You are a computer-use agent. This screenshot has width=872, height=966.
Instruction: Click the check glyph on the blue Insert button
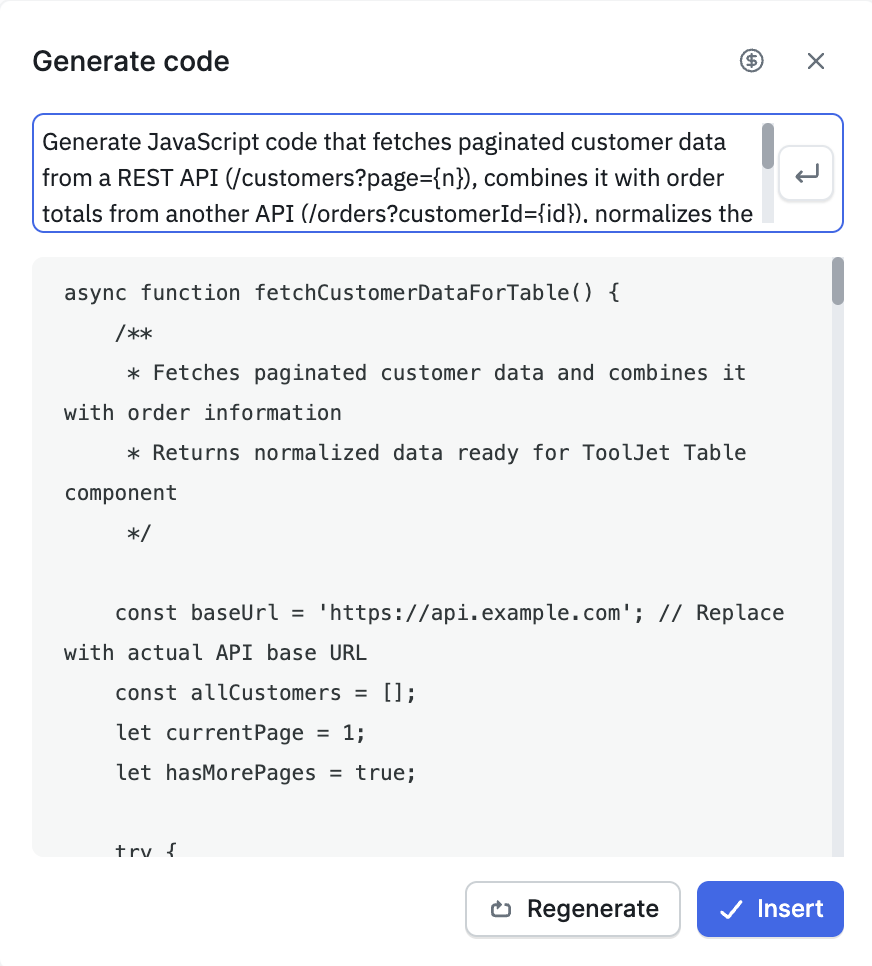click(x=732, y=909)
